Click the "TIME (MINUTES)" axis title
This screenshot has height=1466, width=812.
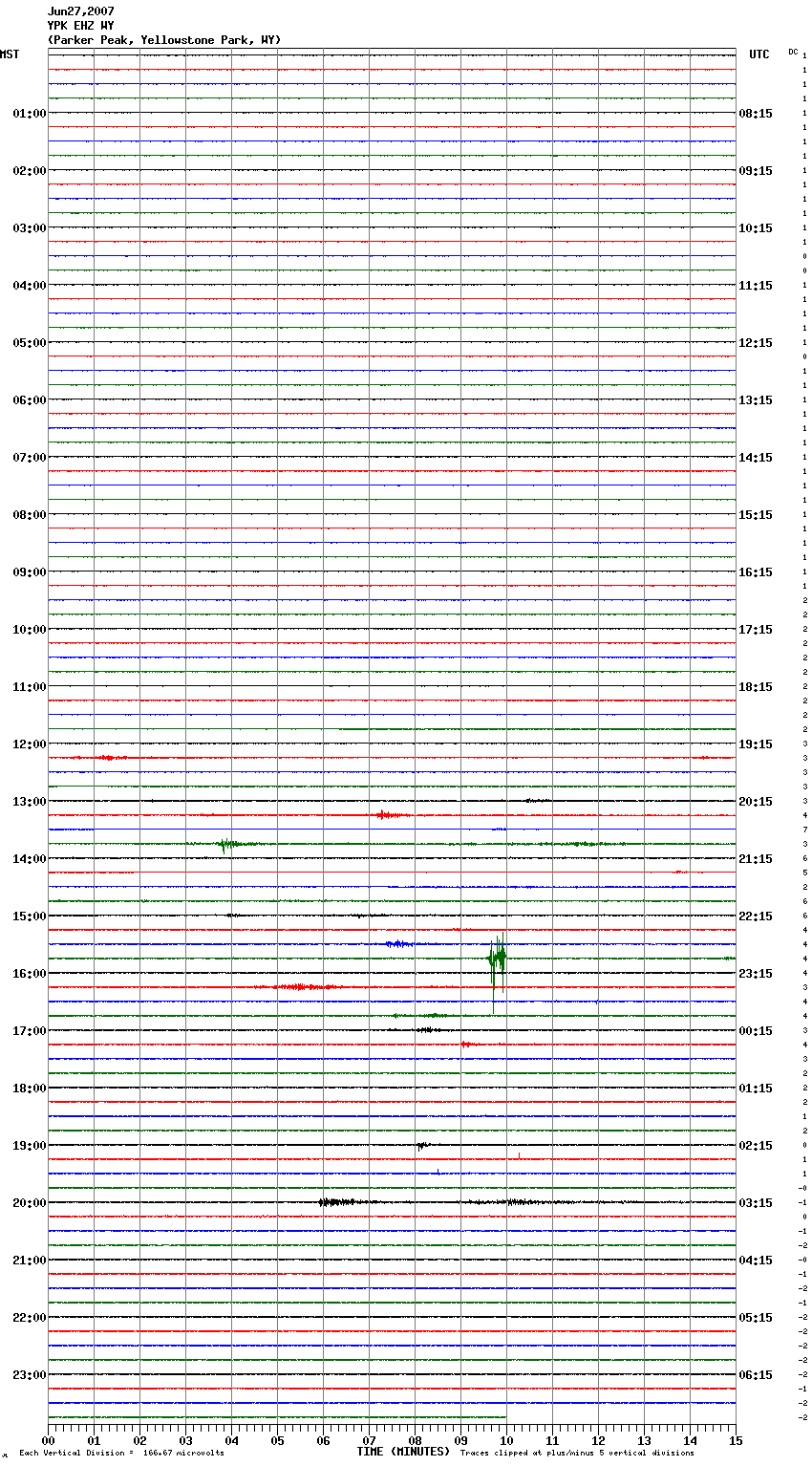[x=403, y=1452]
